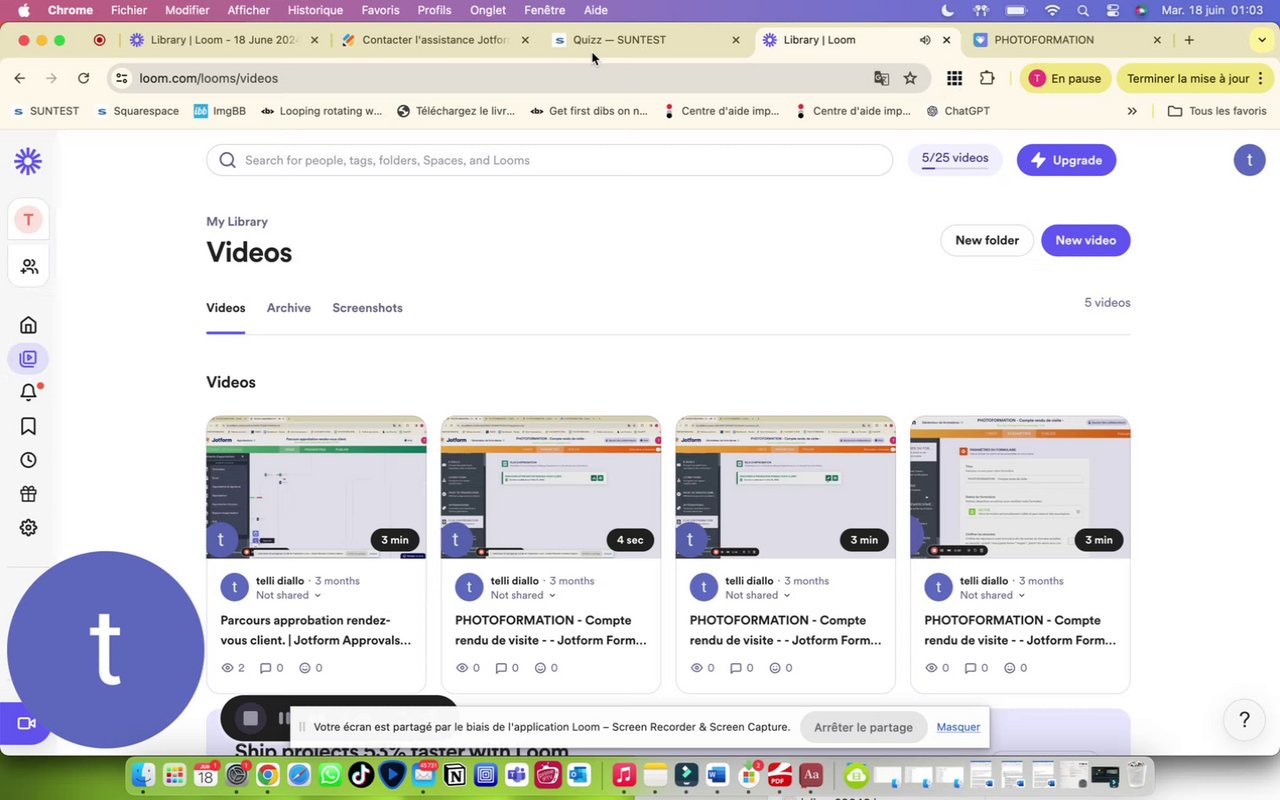This screenshot has width=1280, height=800.
Task: Open the Squarespace bookmark
Action: [137, 111]
